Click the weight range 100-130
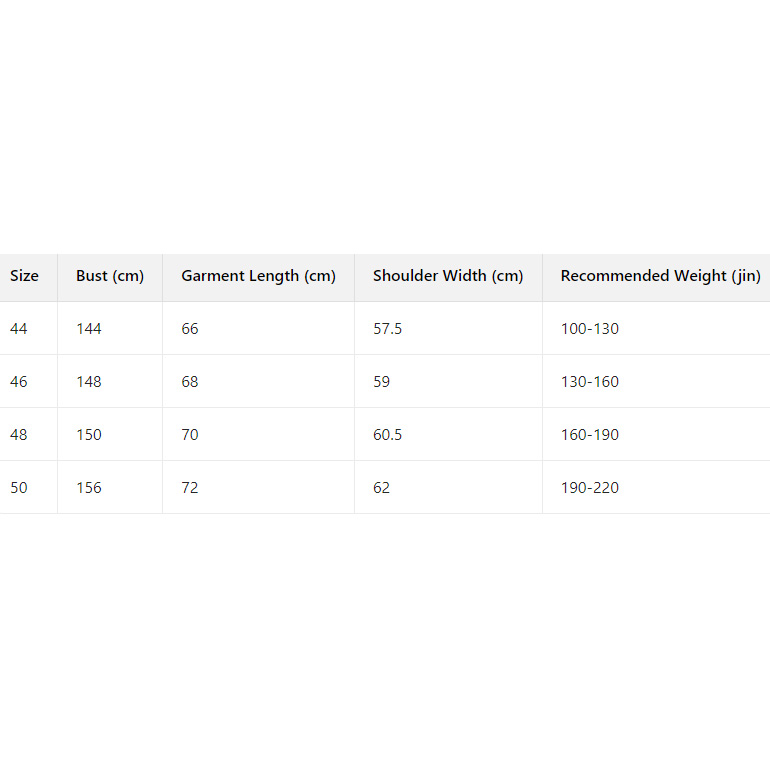 590,329
